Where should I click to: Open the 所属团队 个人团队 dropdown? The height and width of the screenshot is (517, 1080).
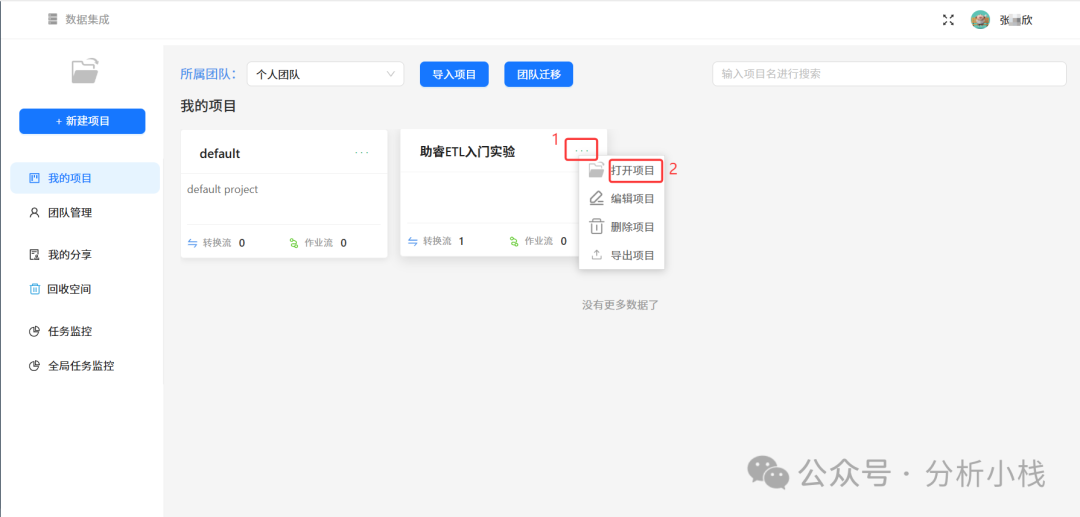click(325, 74)
